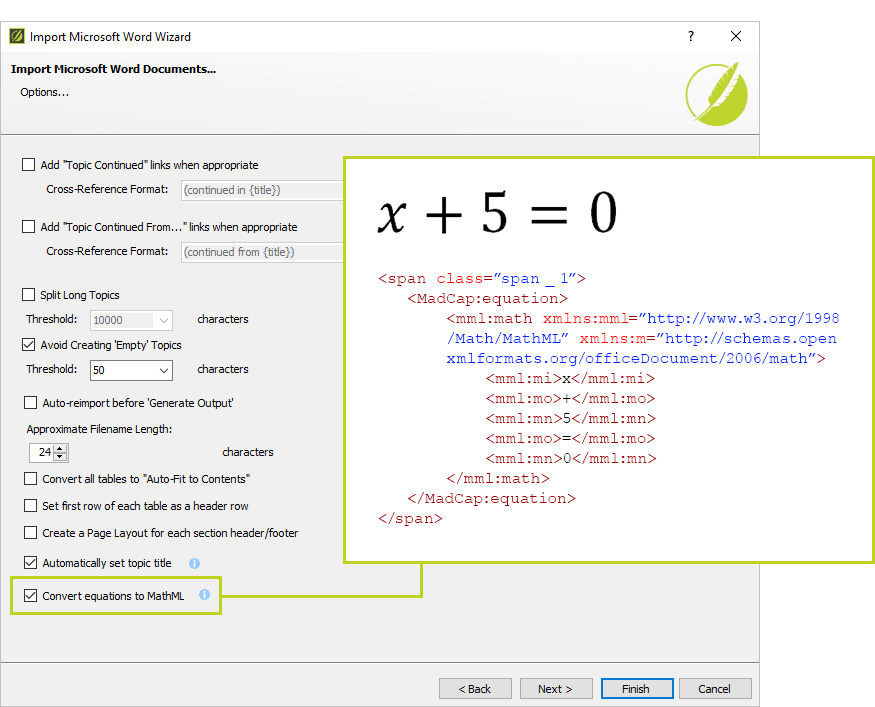Click the Back button

click(475, 689)
